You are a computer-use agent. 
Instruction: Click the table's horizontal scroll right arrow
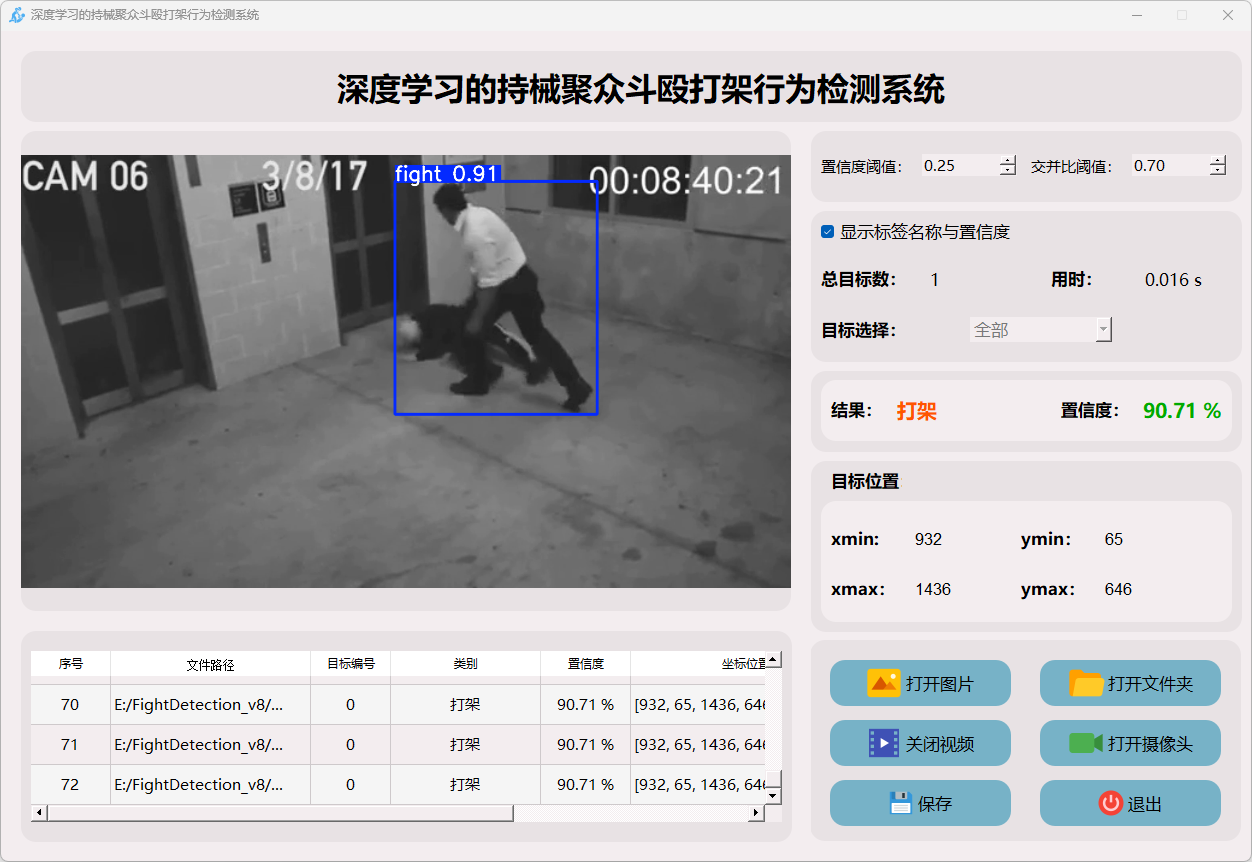pos(755,813)
